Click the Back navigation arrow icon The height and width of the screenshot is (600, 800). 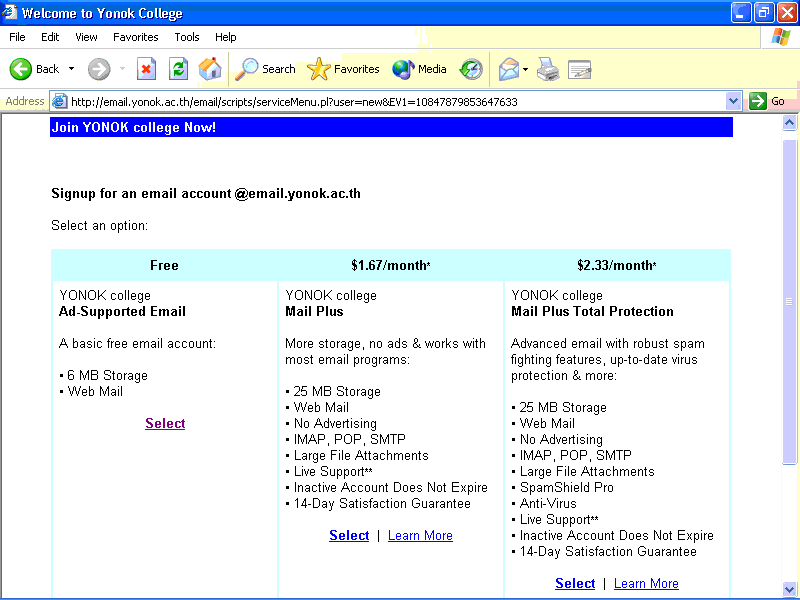[x=22, y=69]
